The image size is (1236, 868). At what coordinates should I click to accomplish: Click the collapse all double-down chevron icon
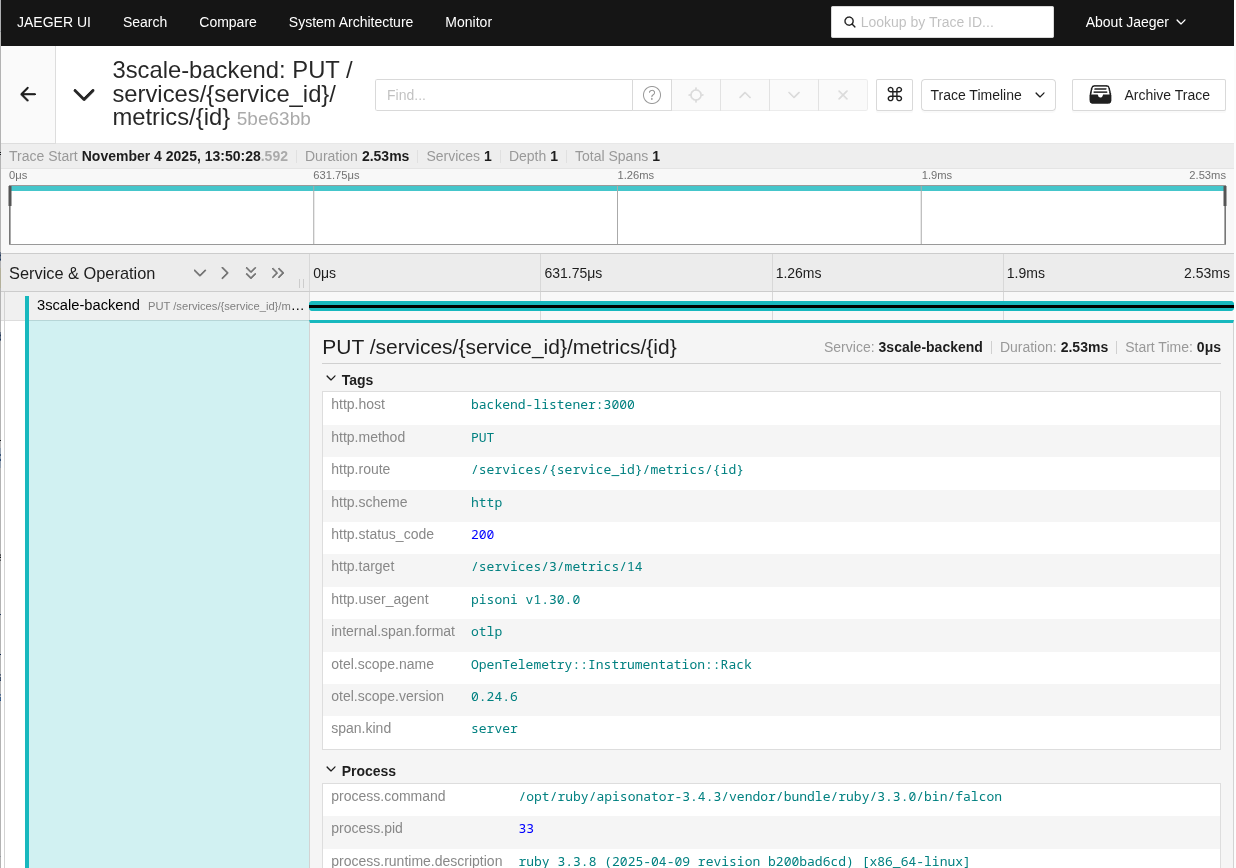pyautogui.click(x=251, y=273)
